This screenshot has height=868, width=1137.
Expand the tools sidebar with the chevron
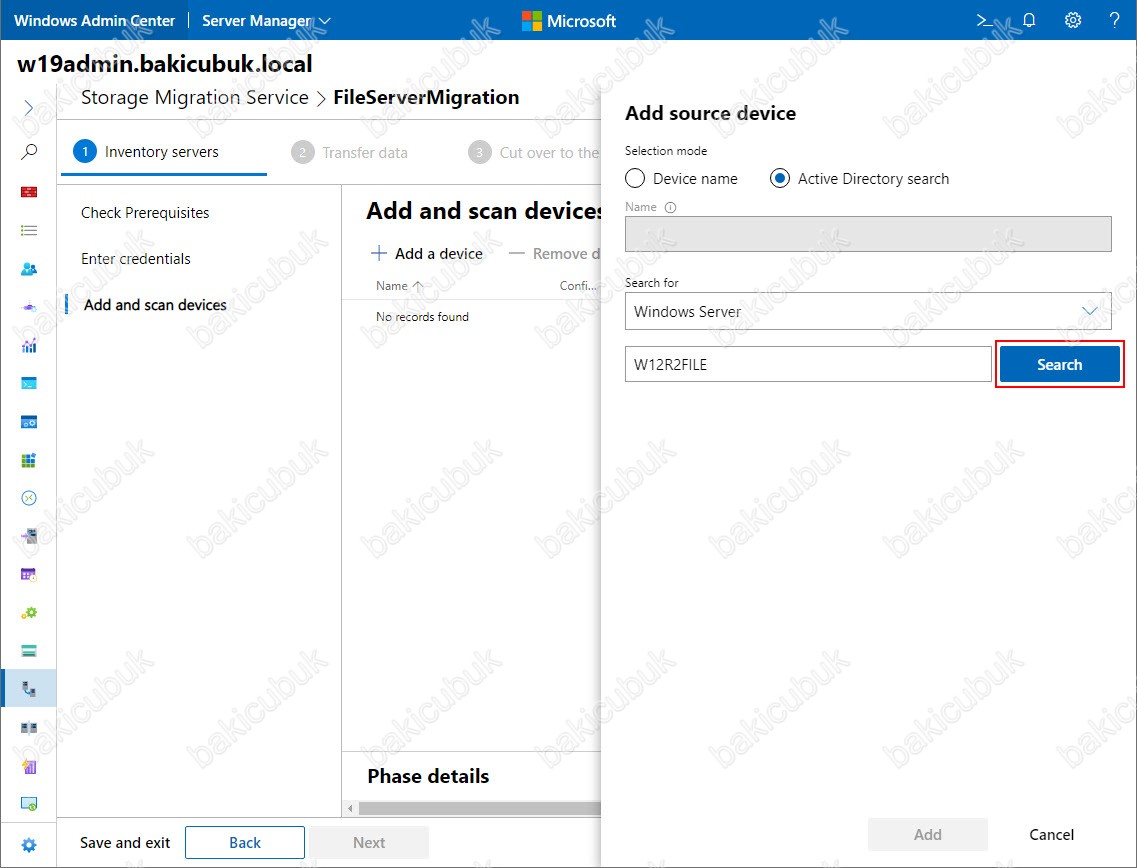tap(29, 108)
